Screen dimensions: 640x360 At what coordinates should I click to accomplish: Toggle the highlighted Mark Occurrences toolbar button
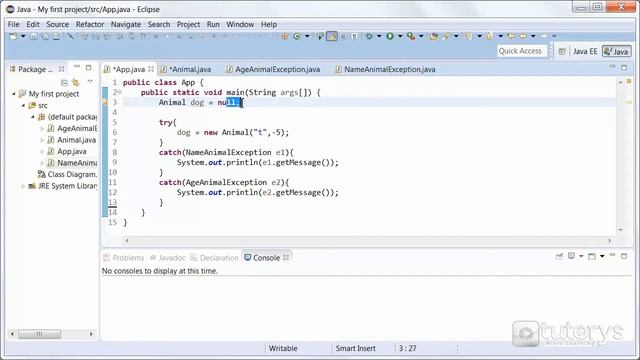point(332,36)
